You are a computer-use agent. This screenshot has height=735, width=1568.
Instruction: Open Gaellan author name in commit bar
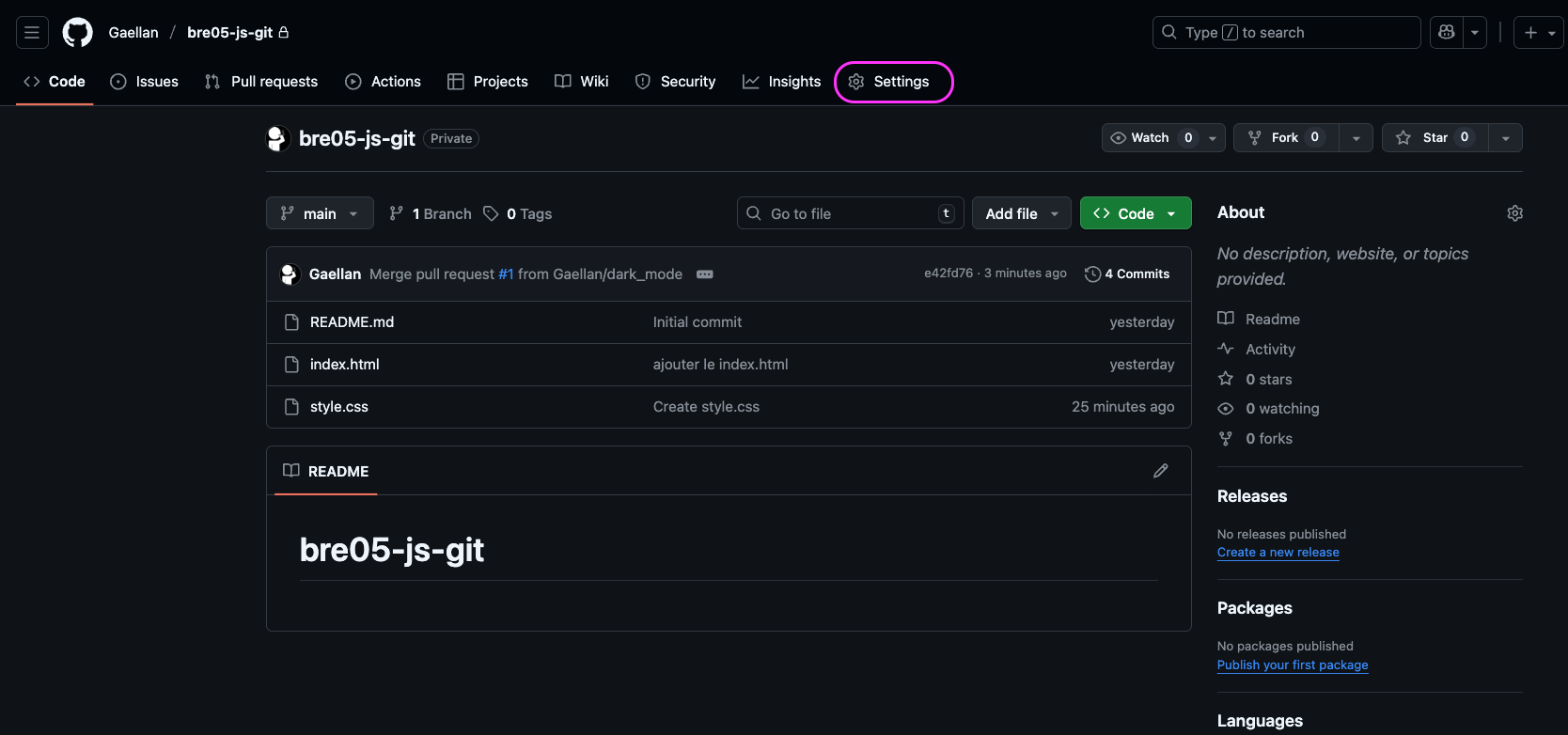tap(335, 274)
